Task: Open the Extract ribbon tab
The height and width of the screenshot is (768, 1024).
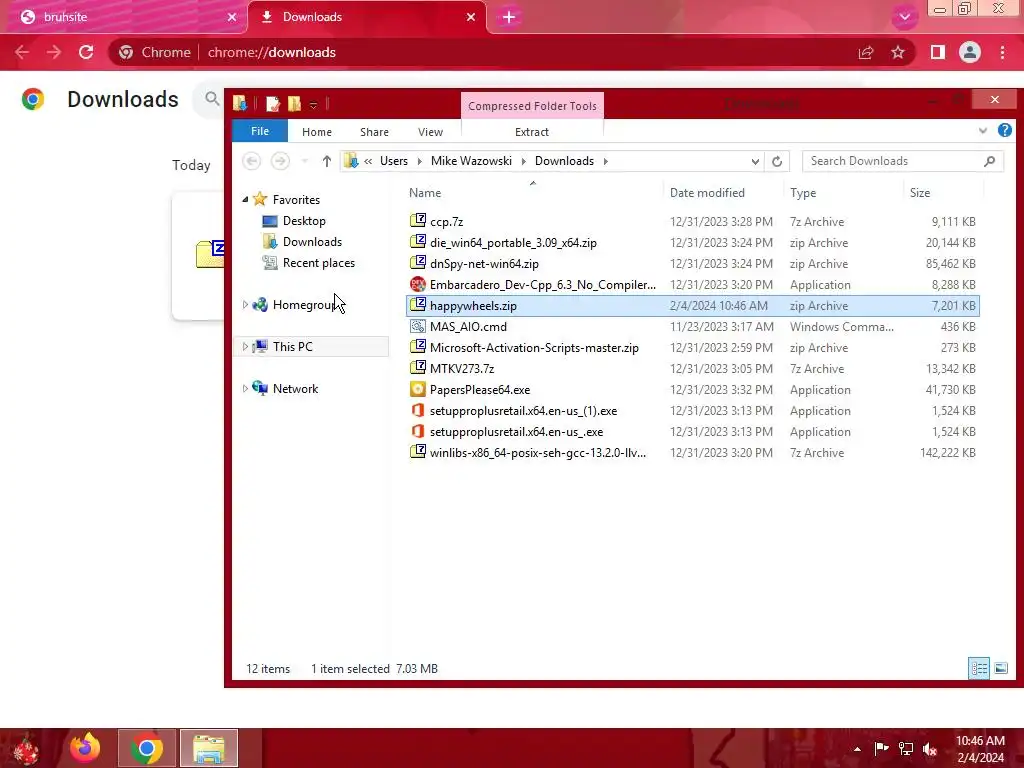Action: 532,132
